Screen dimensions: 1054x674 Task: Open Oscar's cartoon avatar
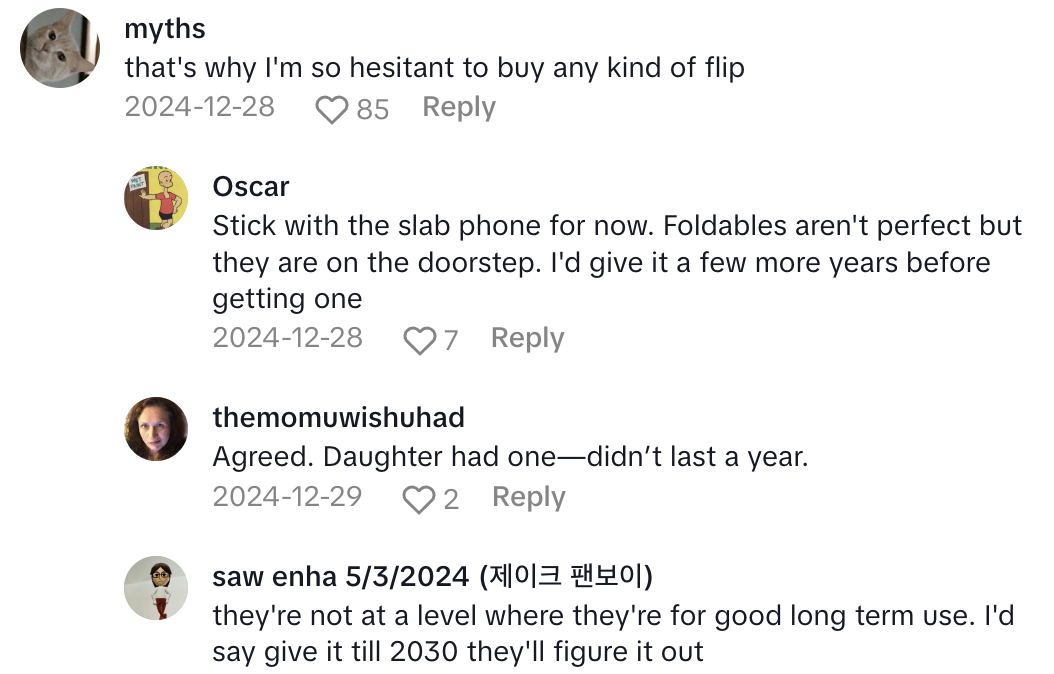(x=156, y=198)
